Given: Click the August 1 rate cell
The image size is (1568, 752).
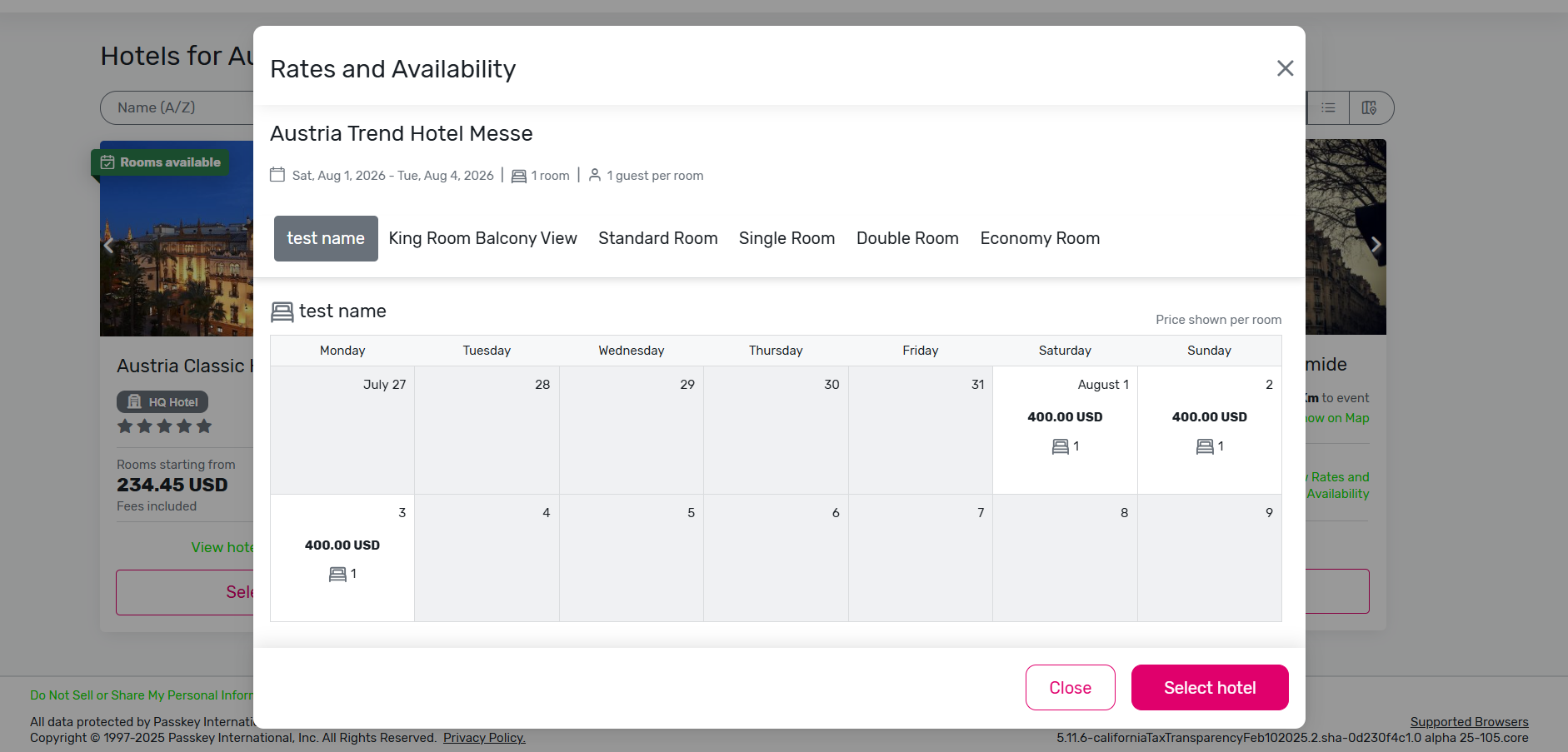Looking at the screenshot, I should coord(1065,431).
